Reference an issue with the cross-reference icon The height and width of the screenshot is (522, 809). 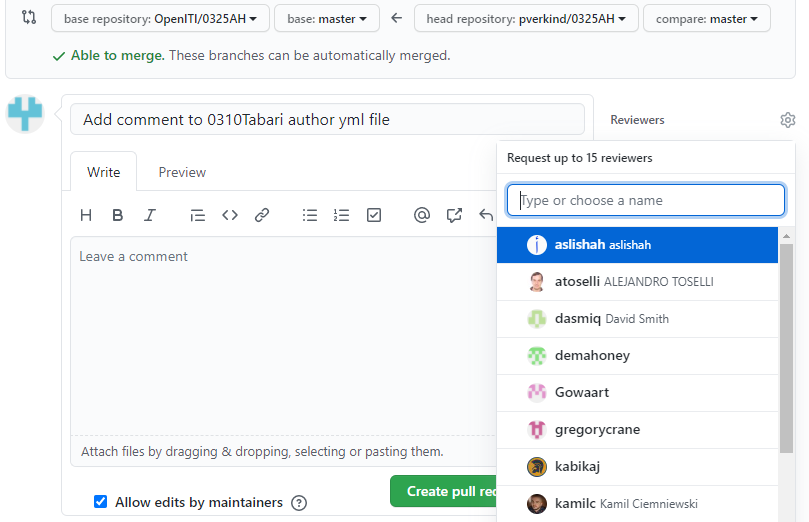pos(454,215)
